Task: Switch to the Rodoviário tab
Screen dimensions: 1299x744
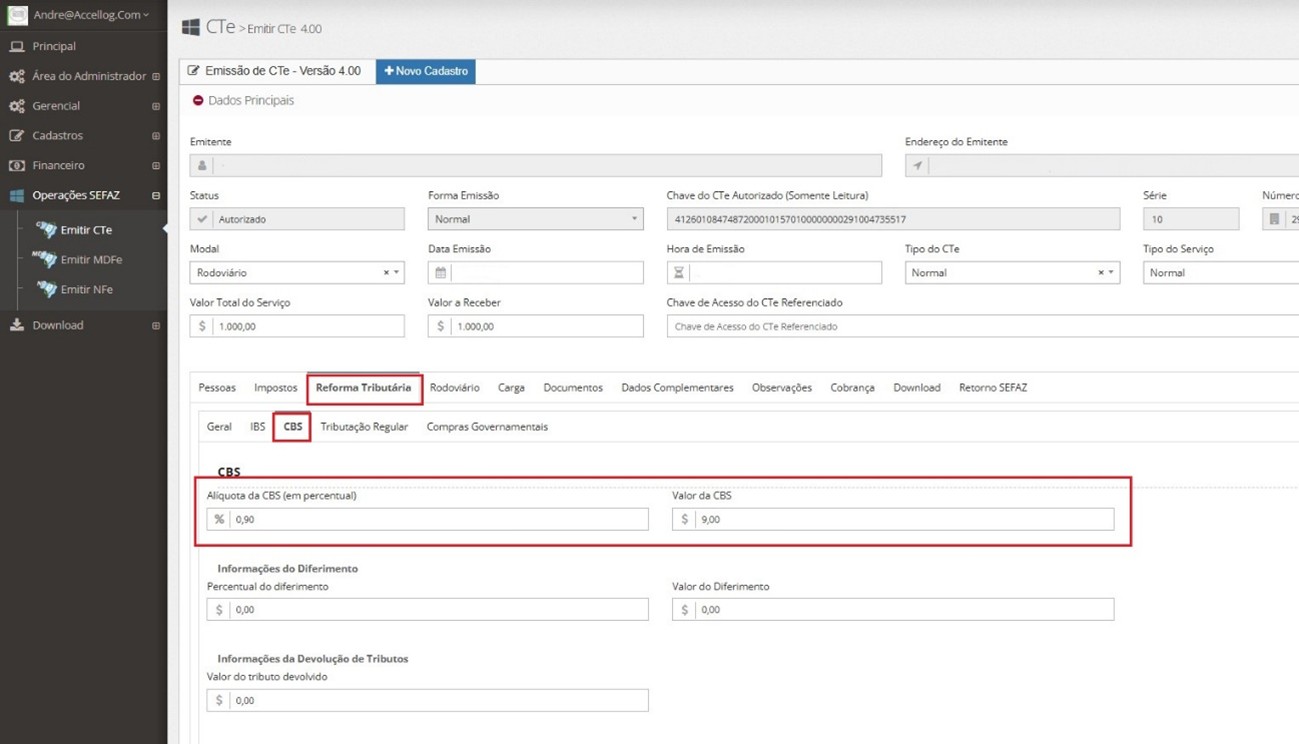Action: (x=455, y=388)
